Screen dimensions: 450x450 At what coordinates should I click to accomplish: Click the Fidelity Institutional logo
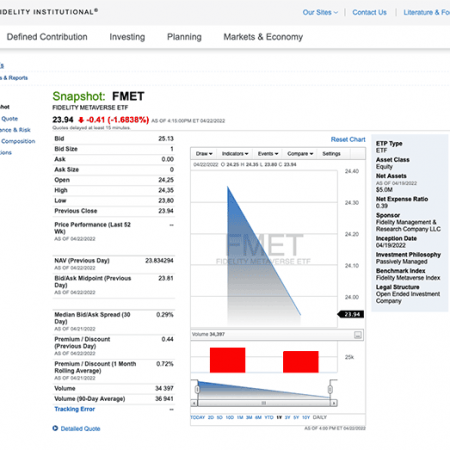click(x=49, y=12)
